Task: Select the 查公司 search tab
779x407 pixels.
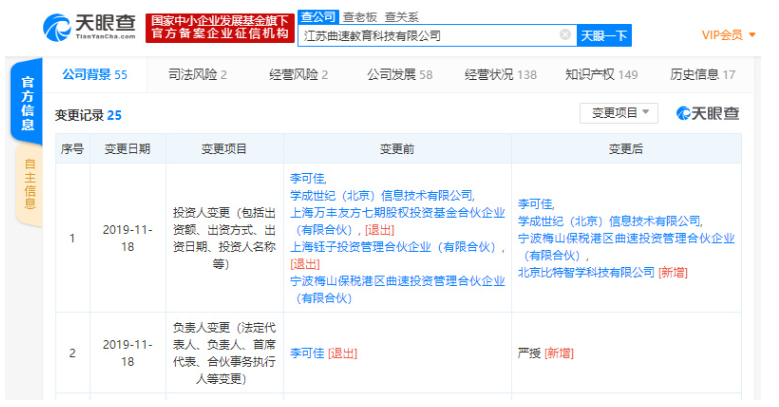Action: click(x=318, y=17)
